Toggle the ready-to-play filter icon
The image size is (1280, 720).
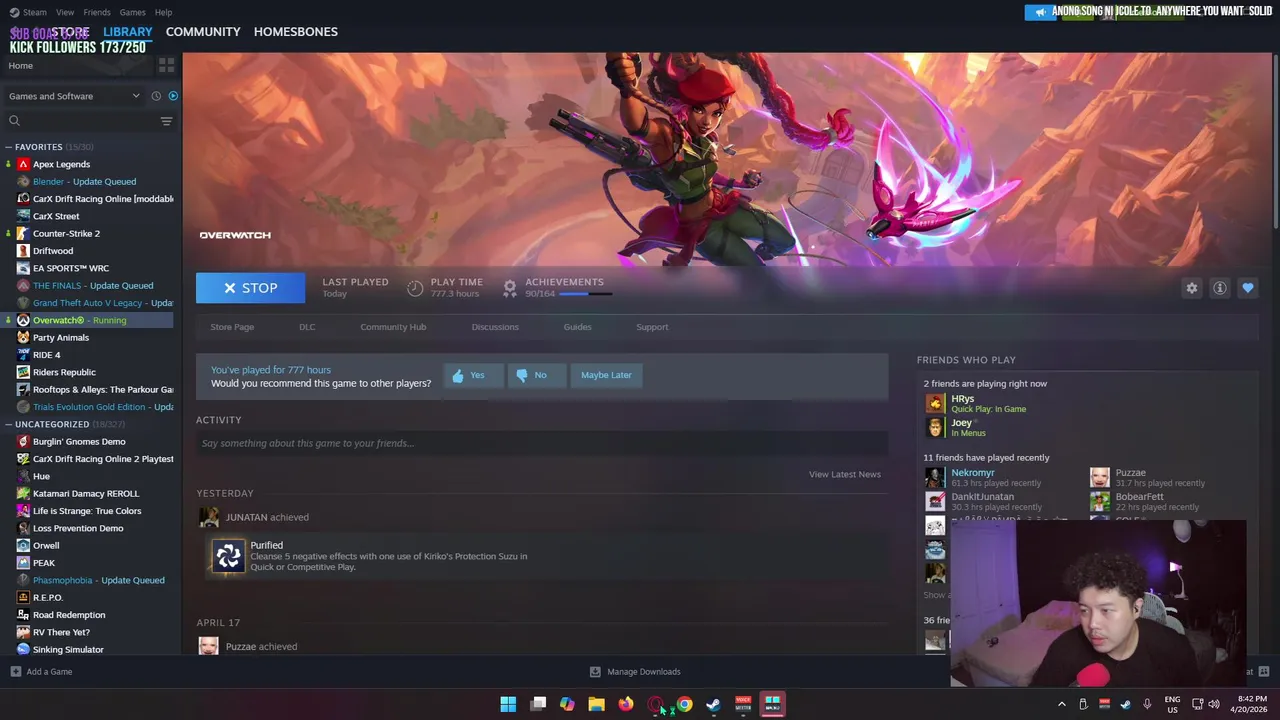pyautogui.click(x=173, y=96)
